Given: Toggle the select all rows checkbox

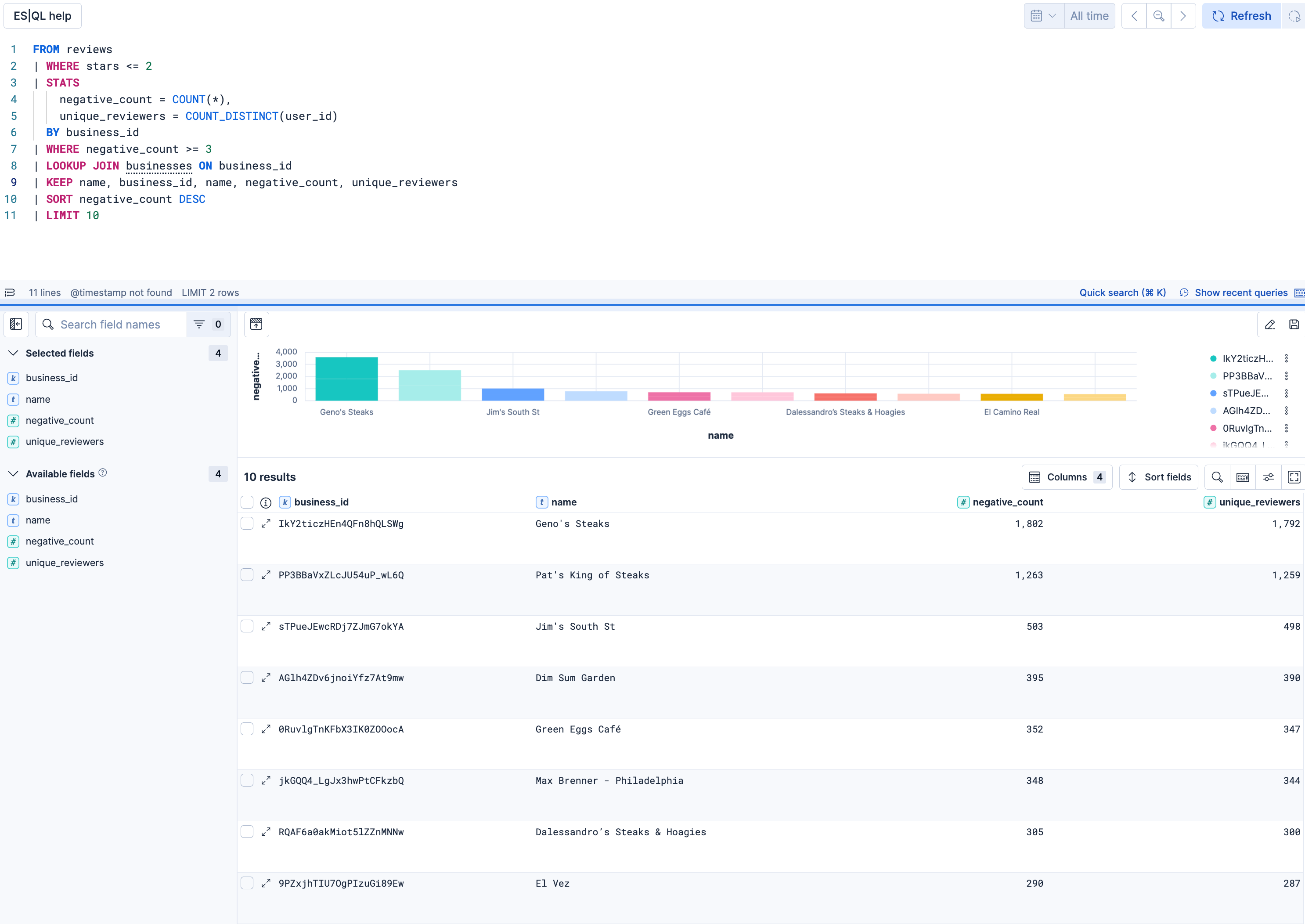Looking at the screenshot, I should pyautogui.click(x=247, y=502).
